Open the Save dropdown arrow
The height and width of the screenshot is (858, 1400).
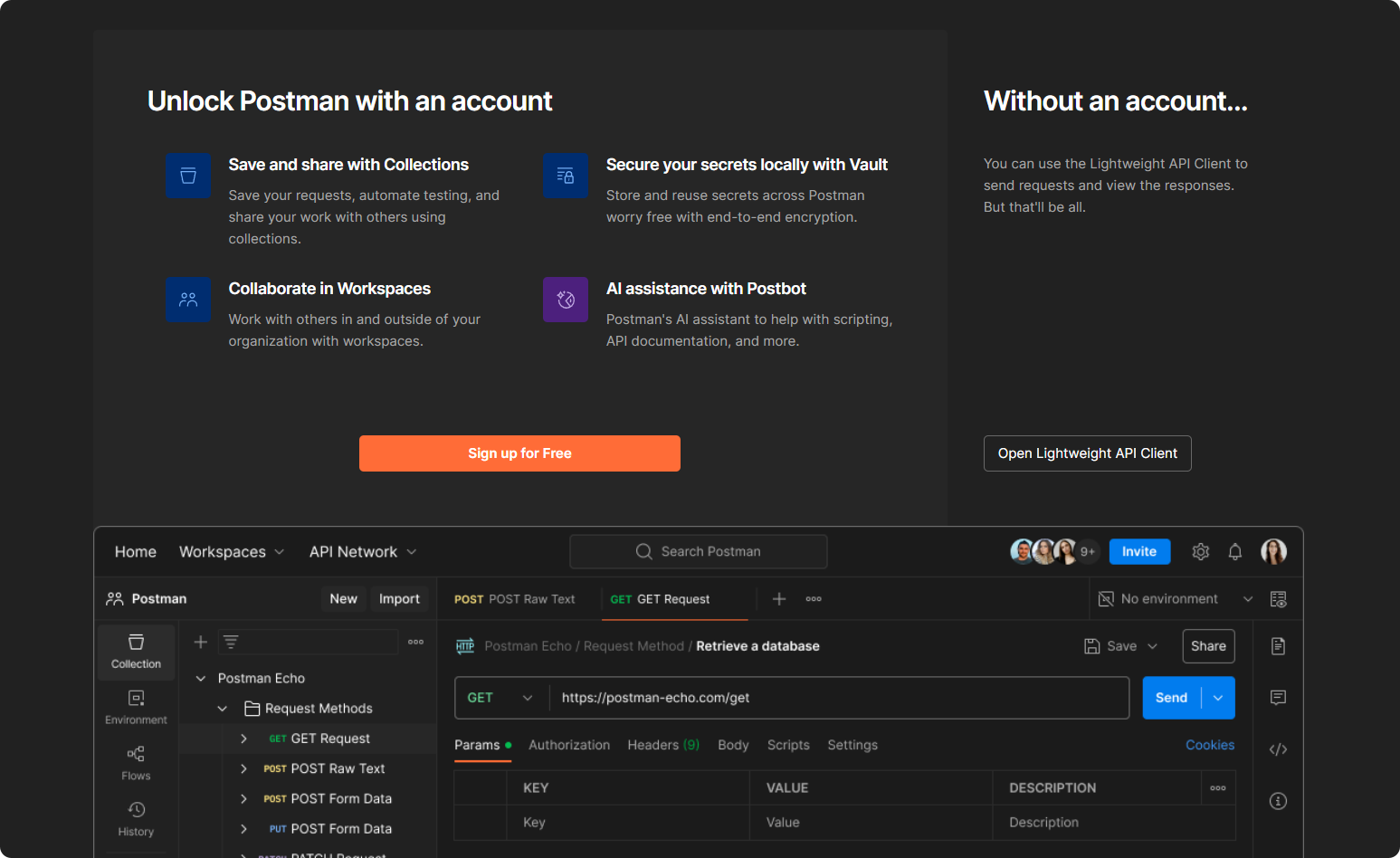pyautogui.click(x=1153, y=646)
